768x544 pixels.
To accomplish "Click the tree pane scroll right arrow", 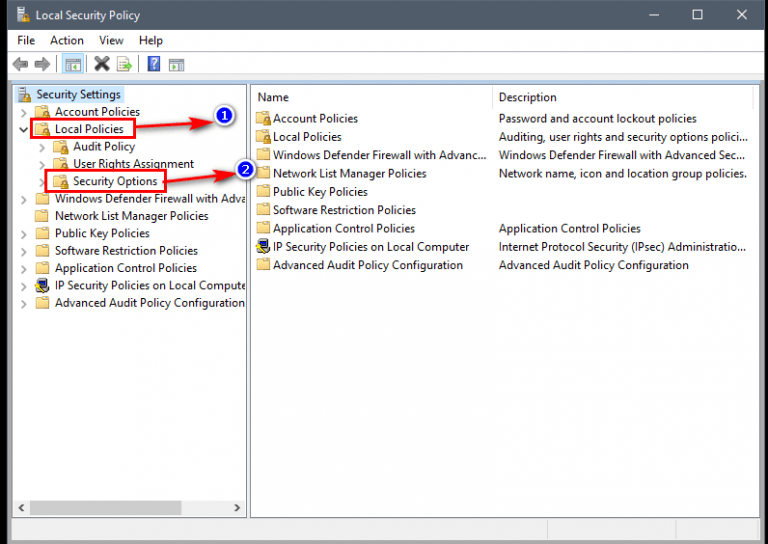I will [237, 508].
